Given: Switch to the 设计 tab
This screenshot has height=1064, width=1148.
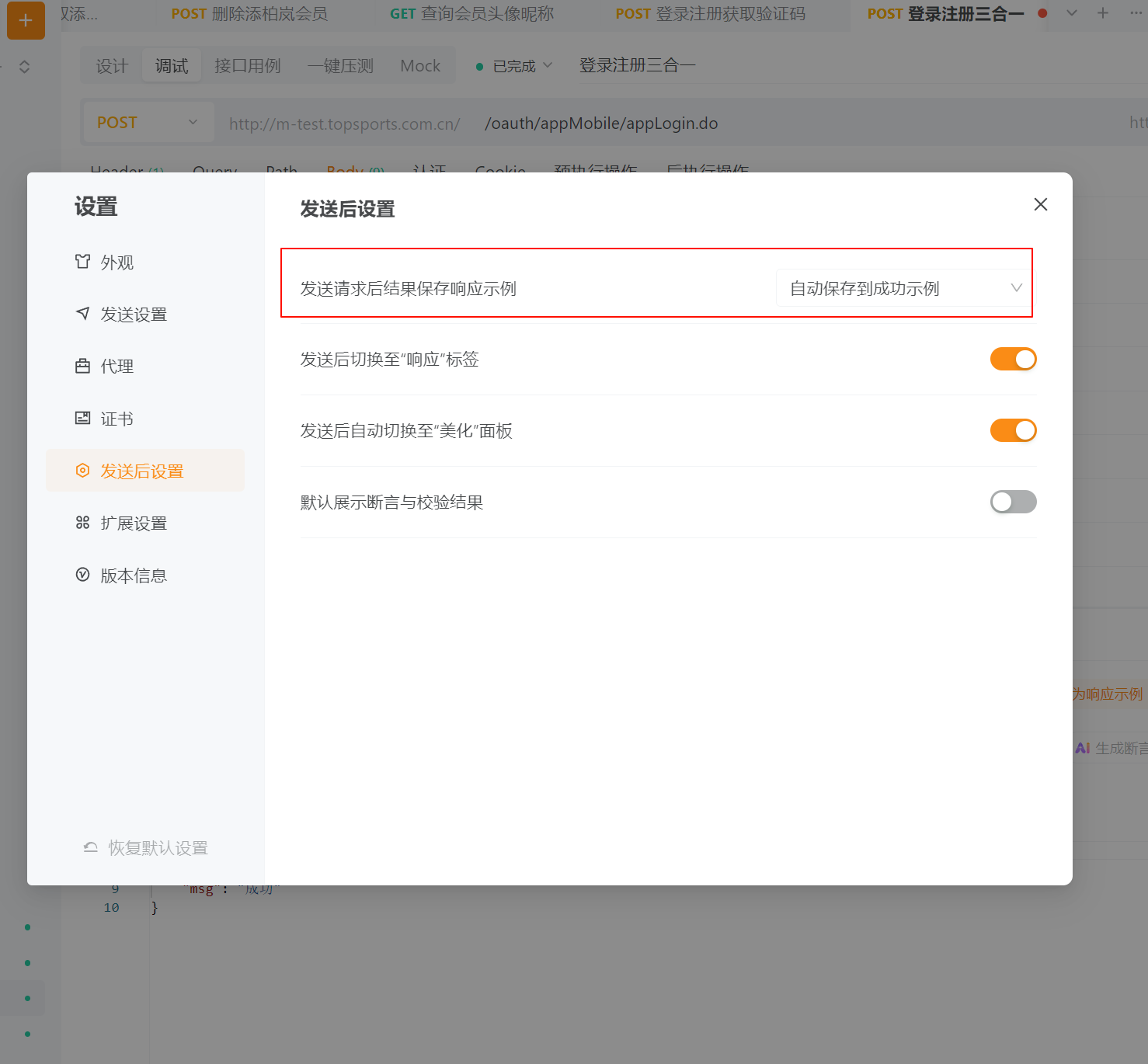Looking at the screenshot, I should pos(112,66).
